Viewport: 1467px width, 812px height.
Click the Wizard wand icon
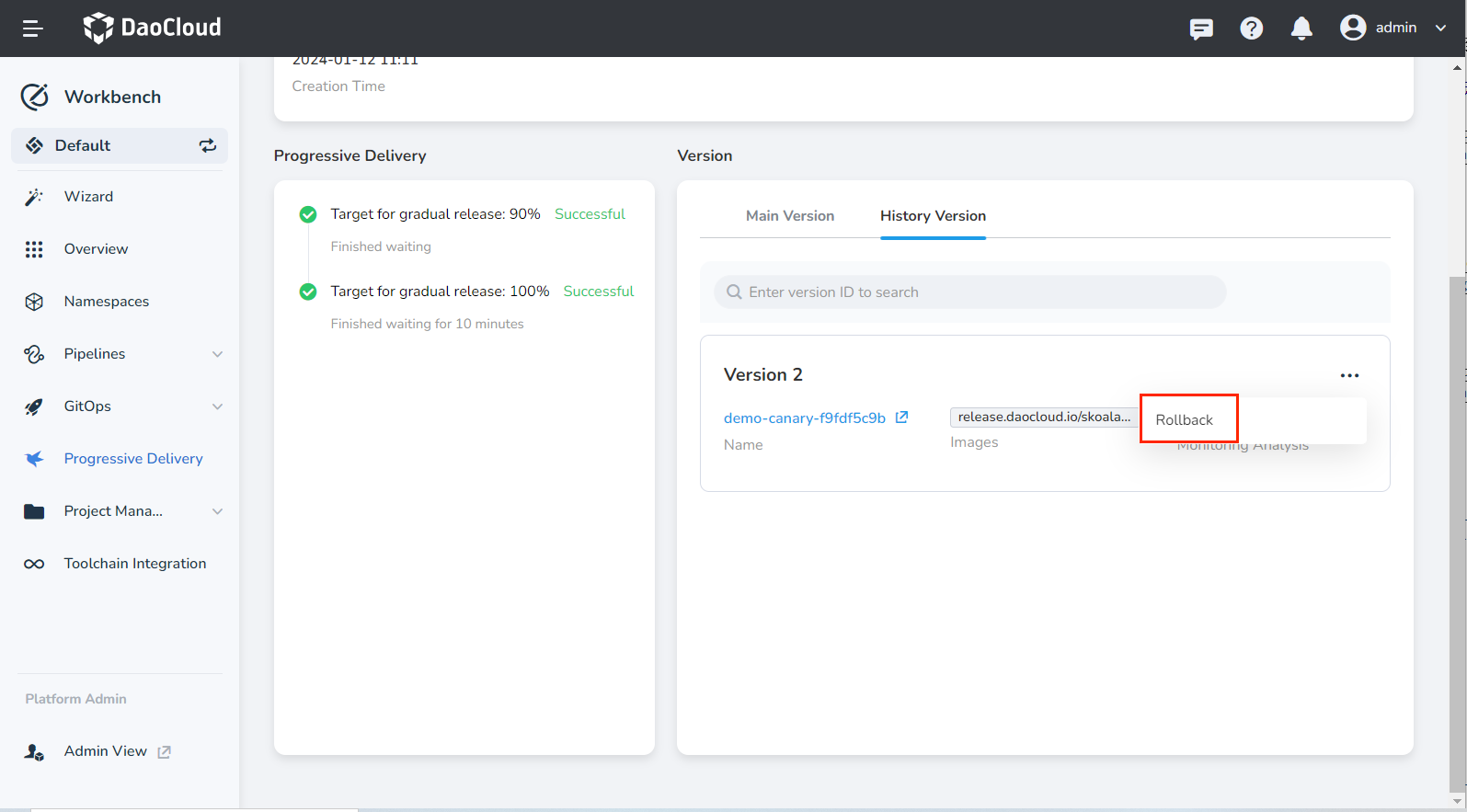(34, 197)
